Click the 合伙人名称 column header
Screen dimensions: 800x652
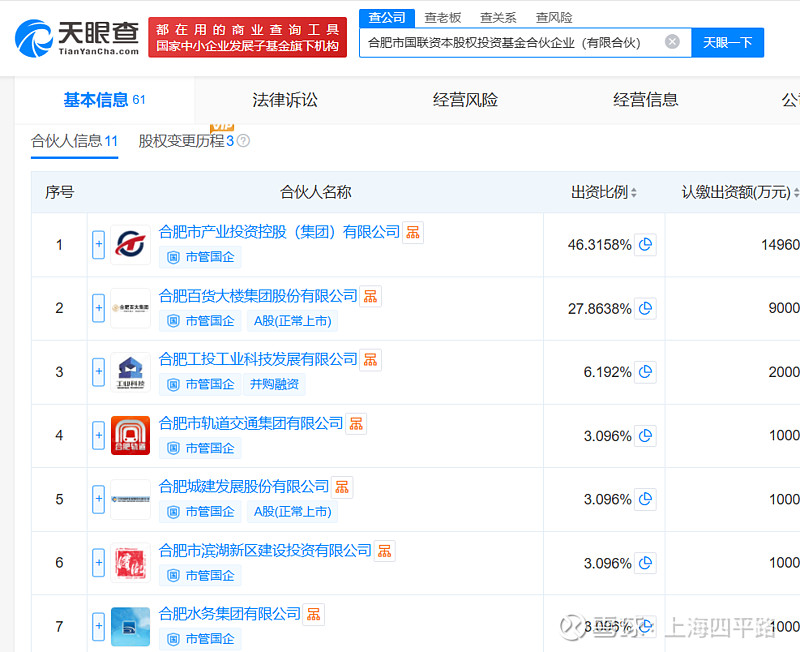tap(315, 192)
